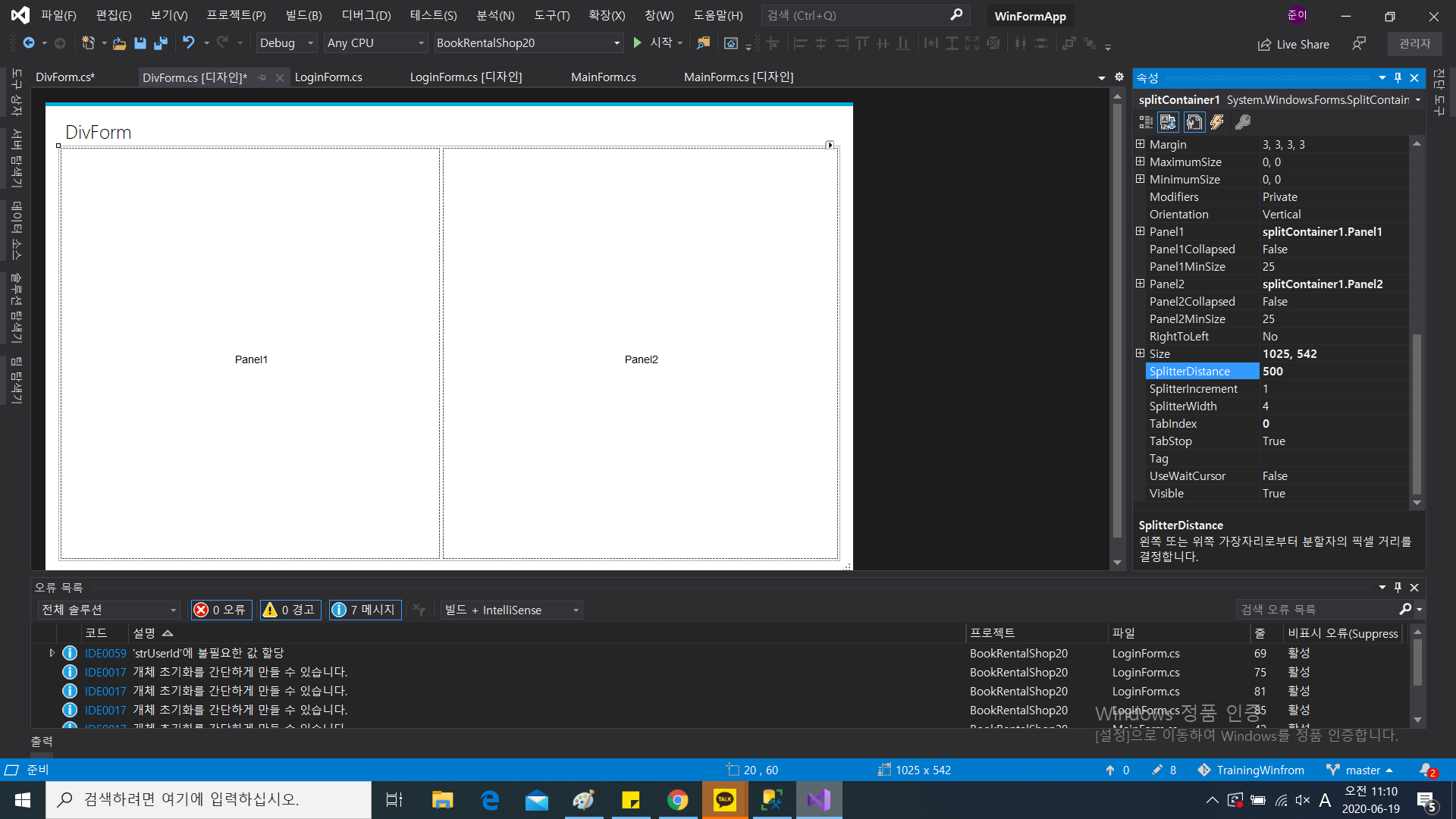Switch to the LoginForm.cs tab

[x=328, y=77]
